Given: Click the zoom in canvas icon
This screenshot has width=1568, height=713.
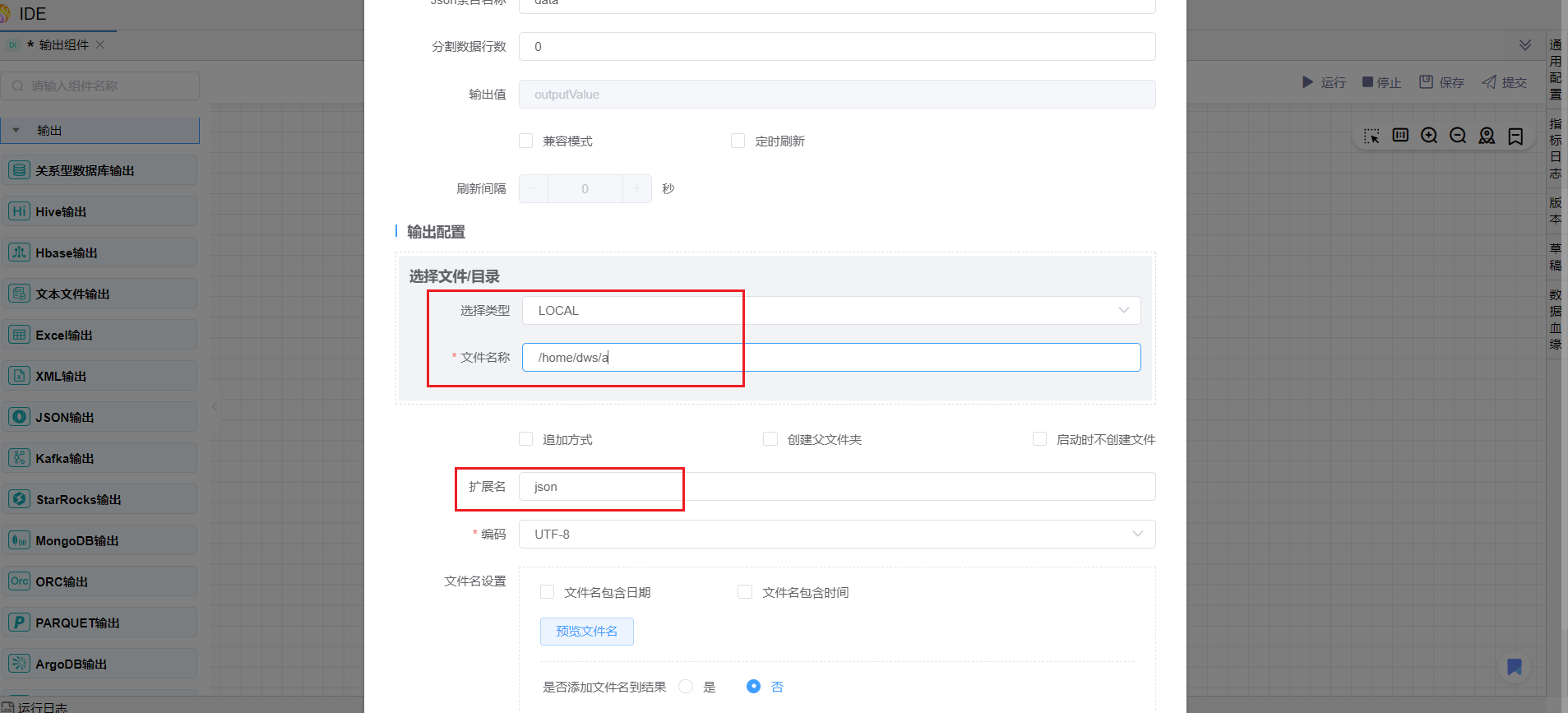Looking at the screenshot, I should click(x=1429, y=136).
